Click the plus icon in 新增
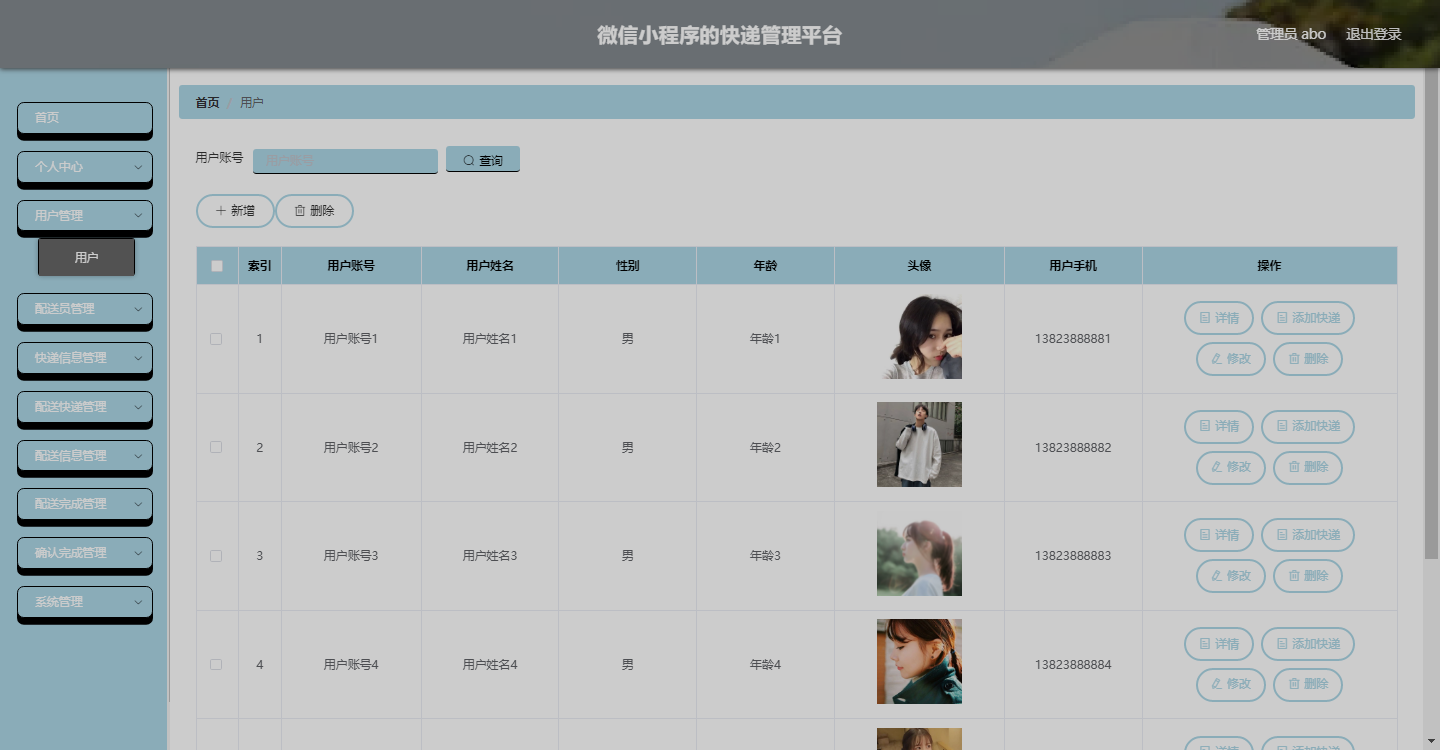The height and width of the screenshot is (750, 1440). [221, 211]
